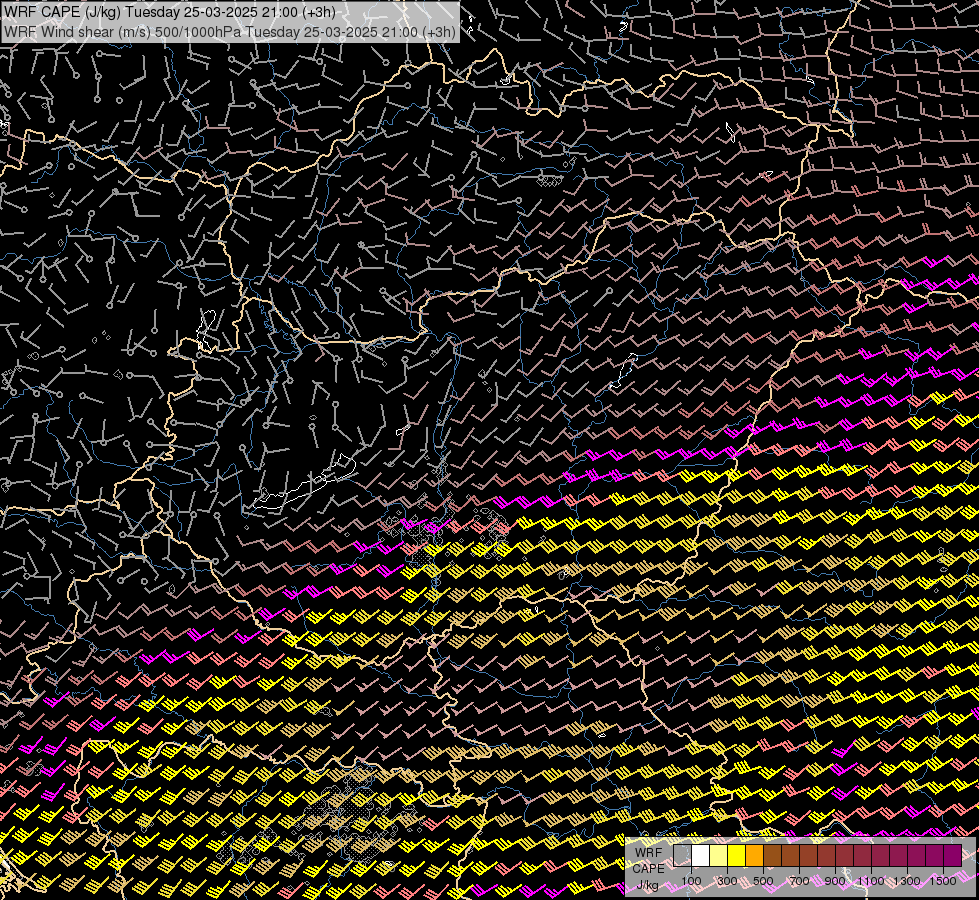The width and height of the screenshot is (979, 900).
Task: Click the orange CAPE legend swatch
Action: tap(755, 855)
